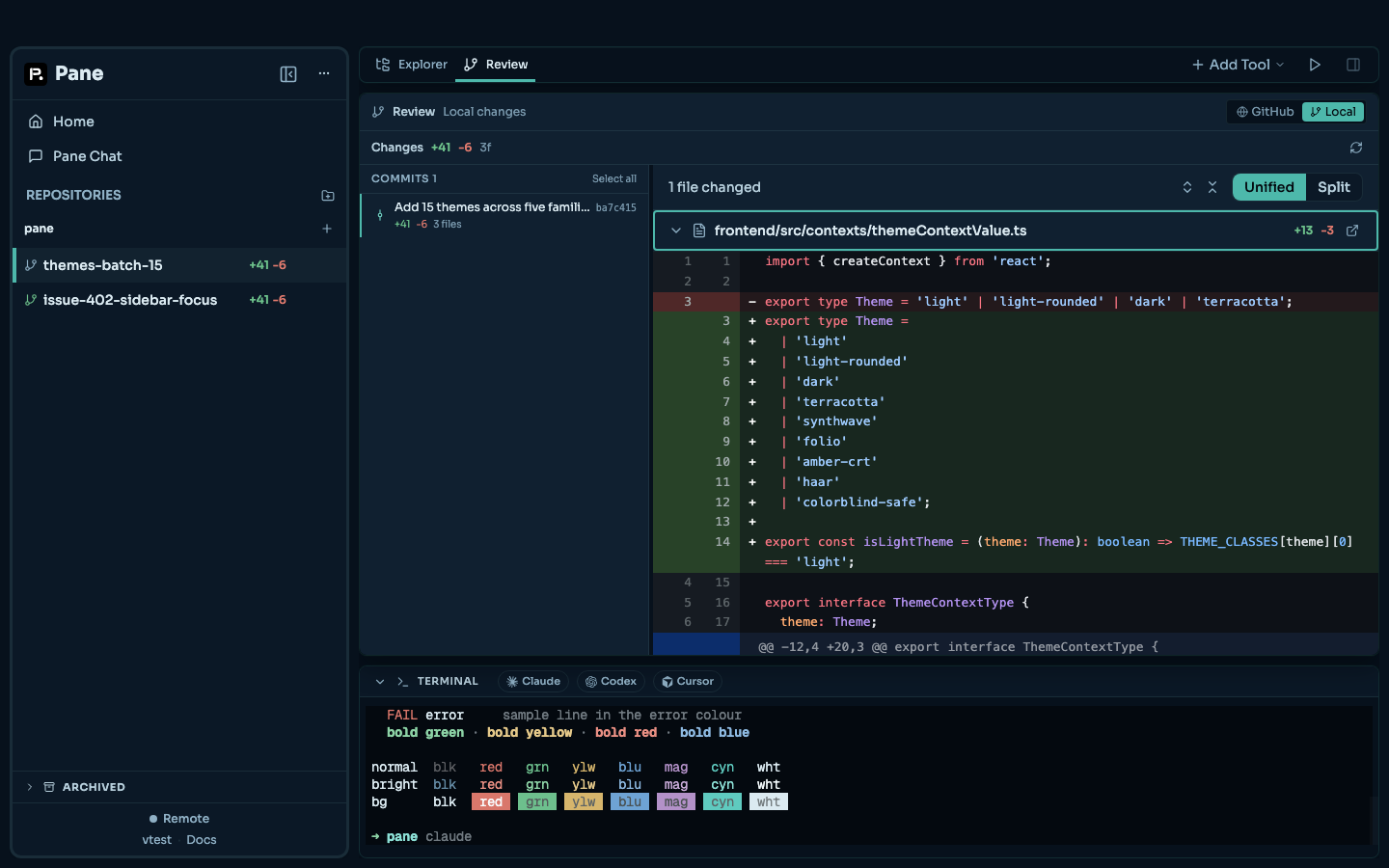1389x868 pixels.
Task: Click added line with 'synthwave'
Action: click(x=1016, y=421)
